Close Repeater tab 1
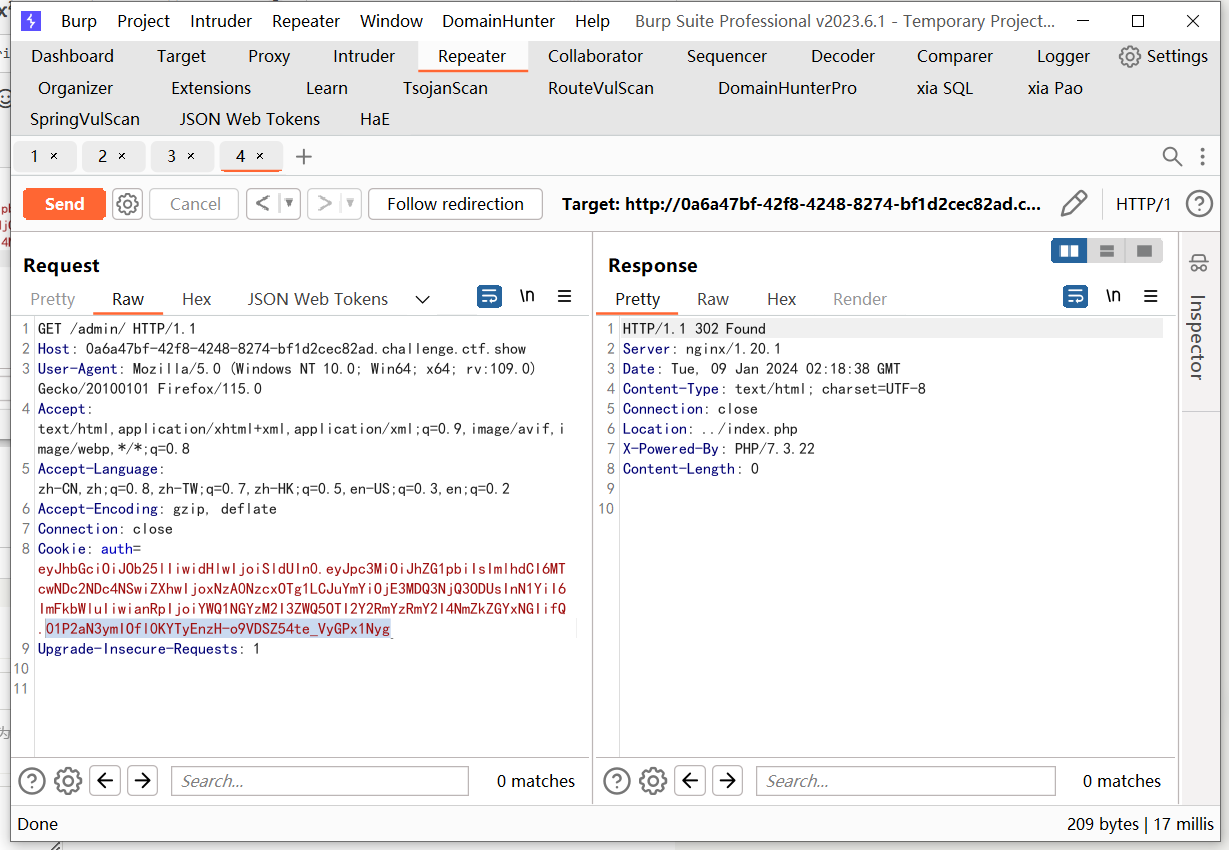 54,156
